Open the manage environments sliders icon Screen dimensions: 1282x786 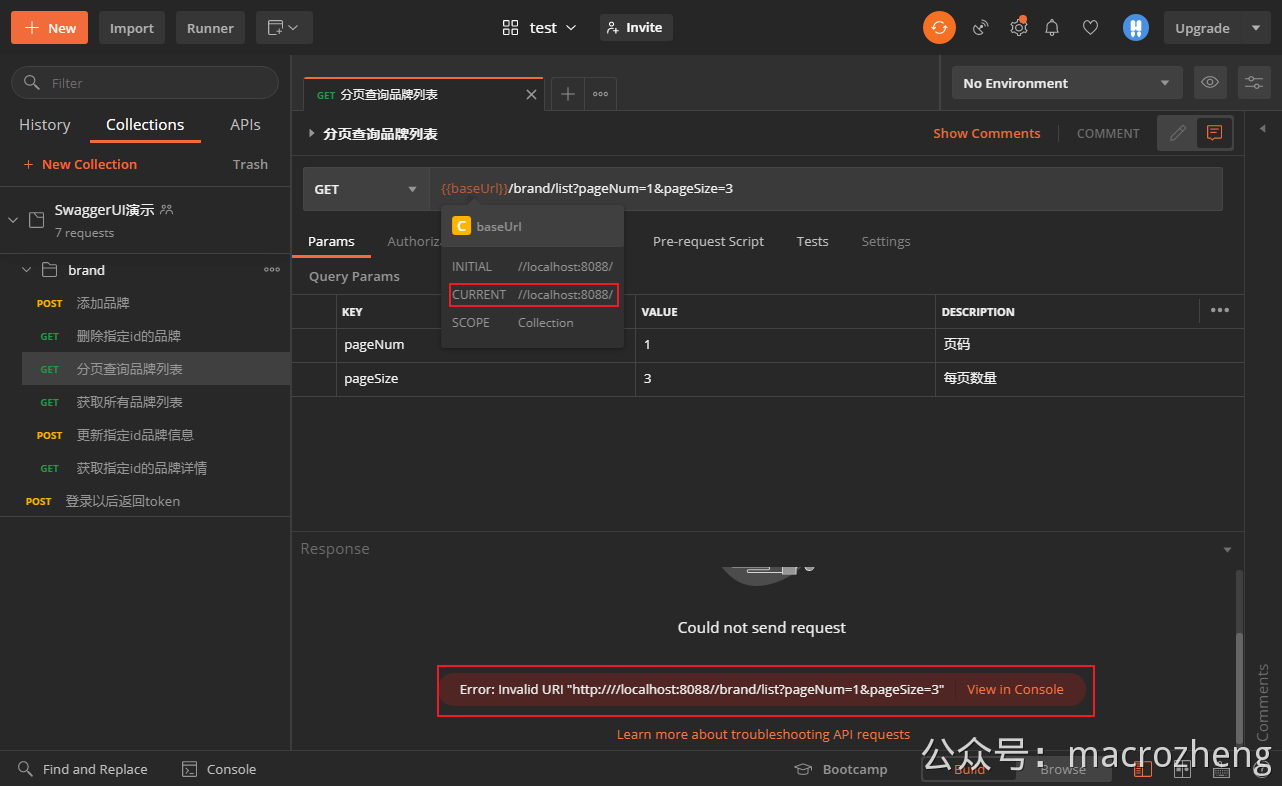point(1254,83)
